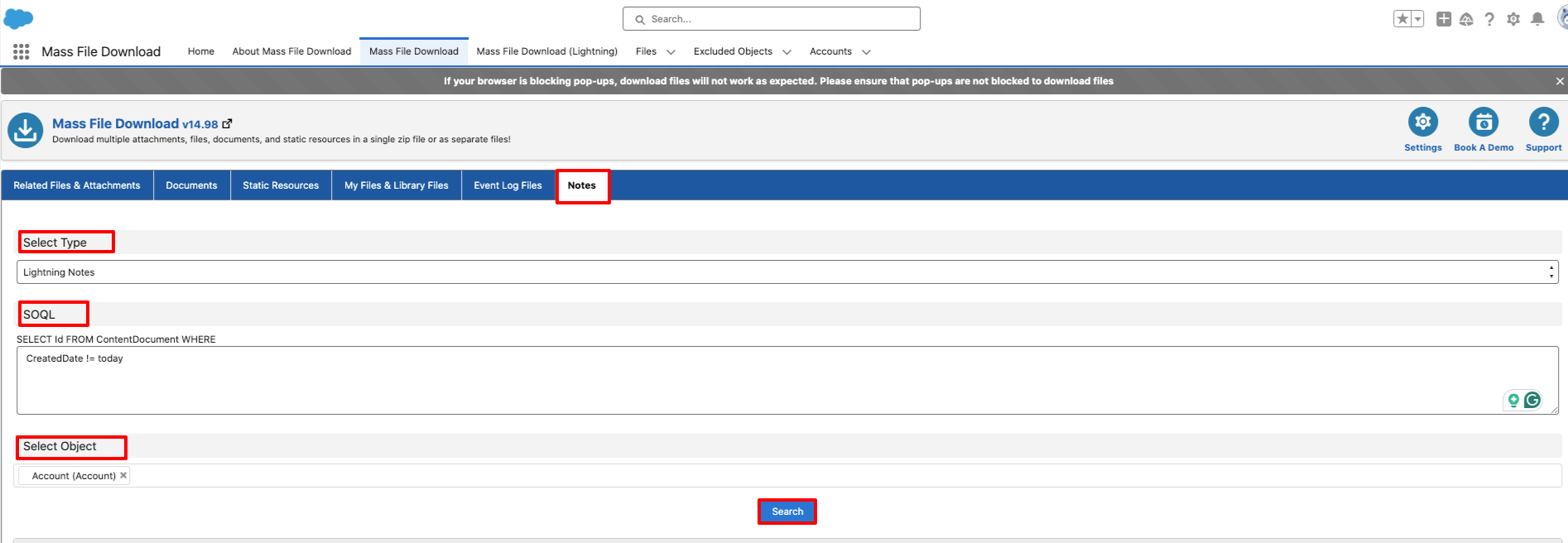Open Mass File Download (Lightning) nav item

click(547, 51)
